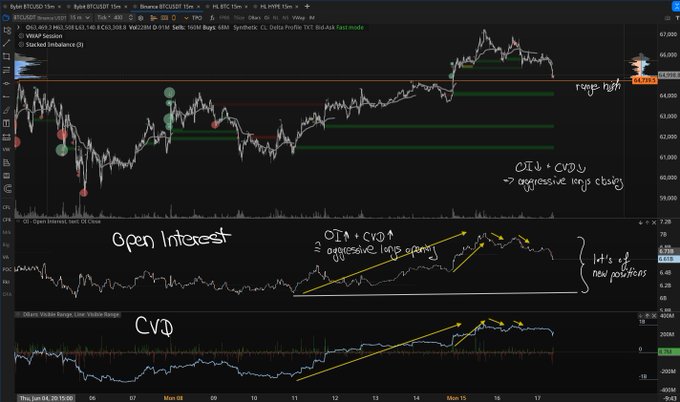Expand the chart legend chevron
680x402 pixels.
(x=18, y=27)
